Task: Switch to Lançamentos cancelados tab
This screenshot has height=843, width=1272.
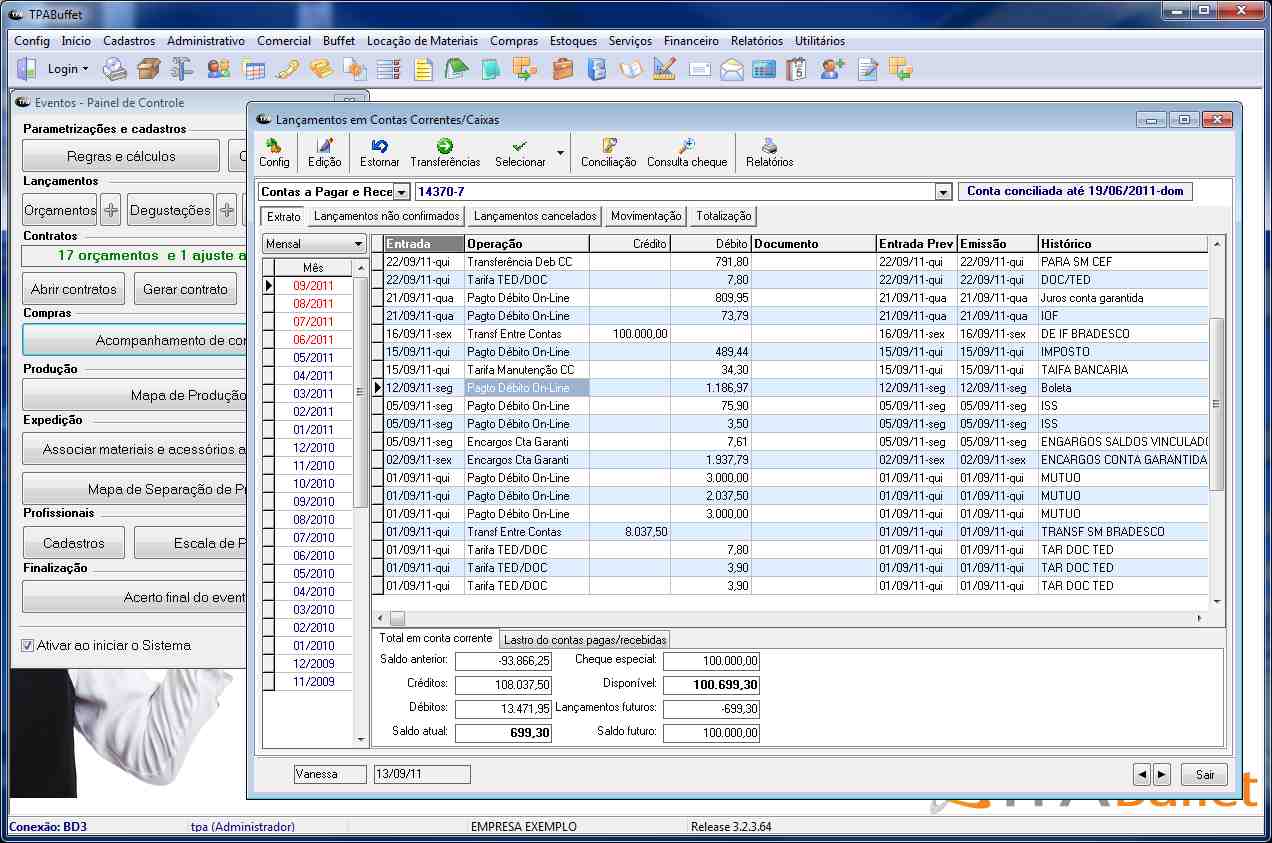Action: point(535,216)
